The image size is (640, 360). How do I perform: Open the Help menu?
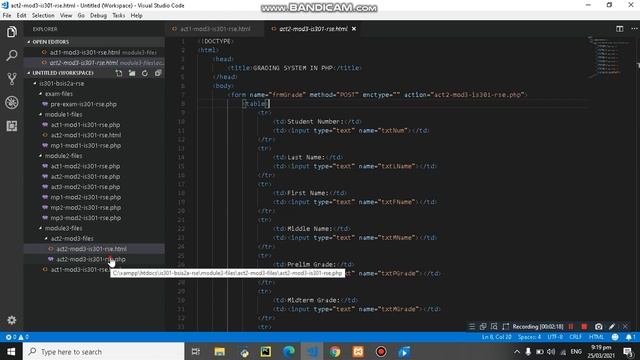[x=136, y=16]
